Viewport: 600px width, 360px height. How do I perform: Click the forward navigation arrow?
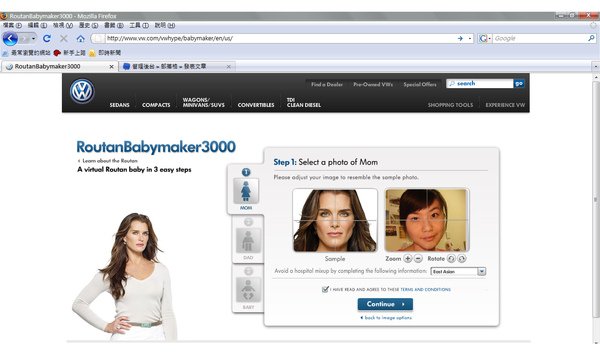24,39
